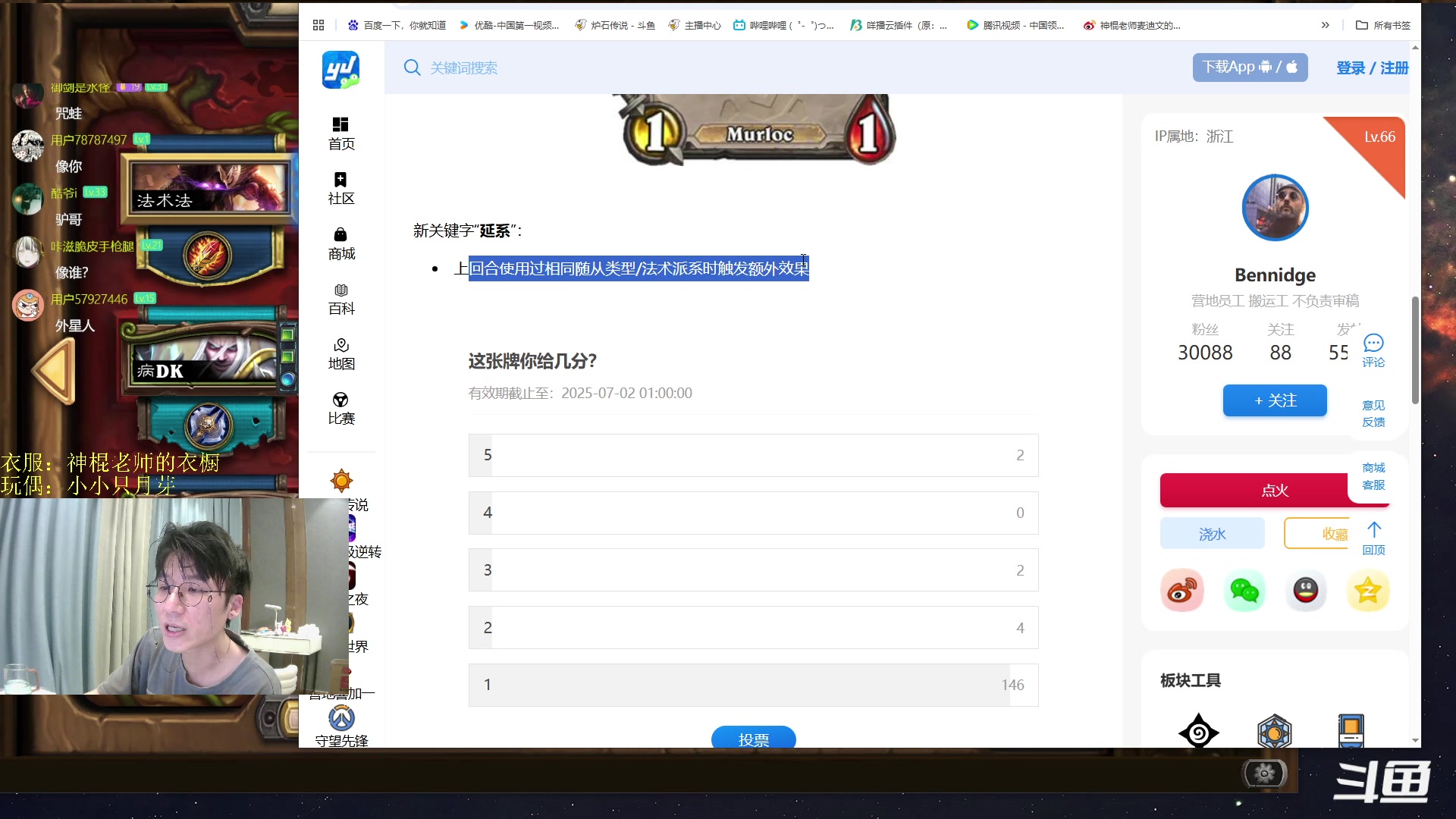This screenshot has height=819, width=1456.
Task: Go to 首页 in the sidebar
Action: [341, 134]
